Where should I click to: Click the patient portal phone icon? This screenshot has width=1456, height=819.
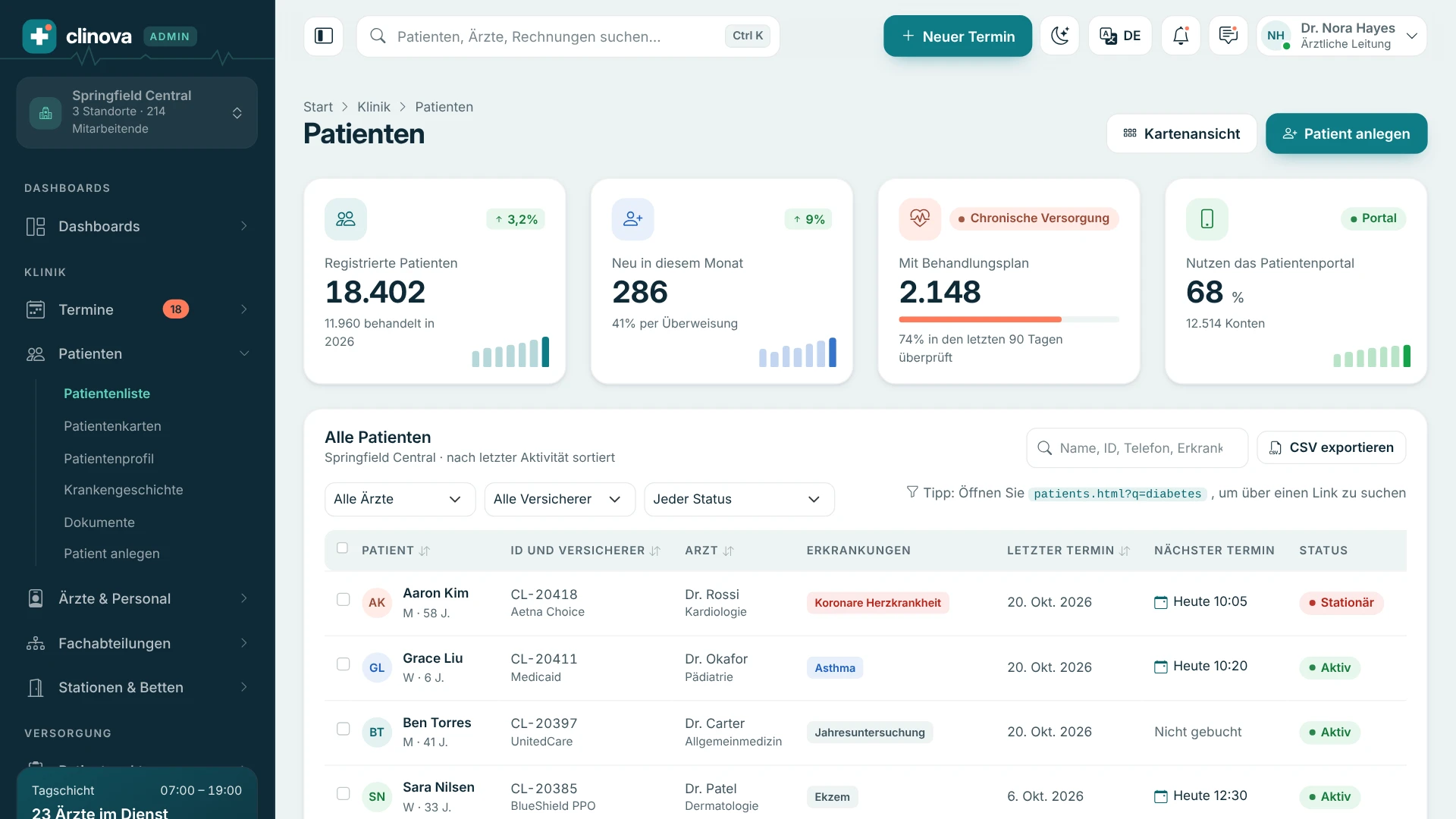coord(1207,219)
